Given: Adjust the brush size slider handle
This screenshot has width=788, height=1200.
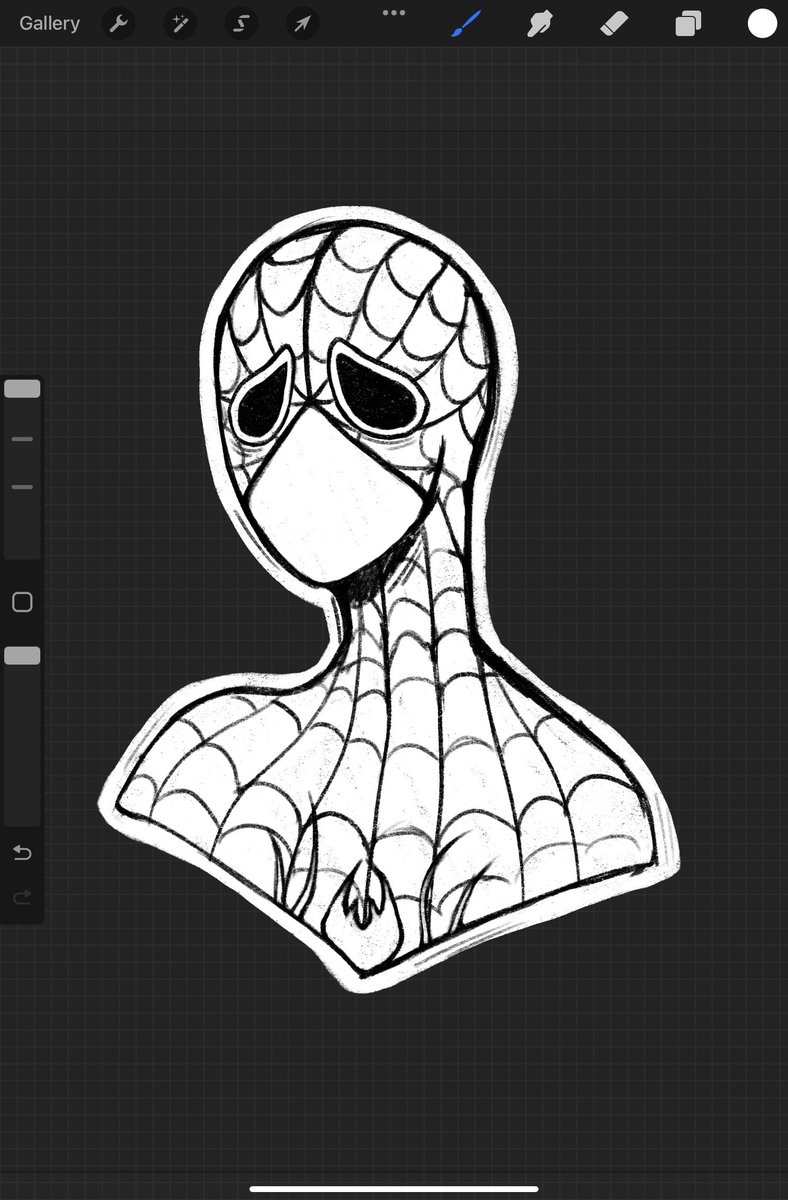Looking at the screenshot, I should [22, 388].
